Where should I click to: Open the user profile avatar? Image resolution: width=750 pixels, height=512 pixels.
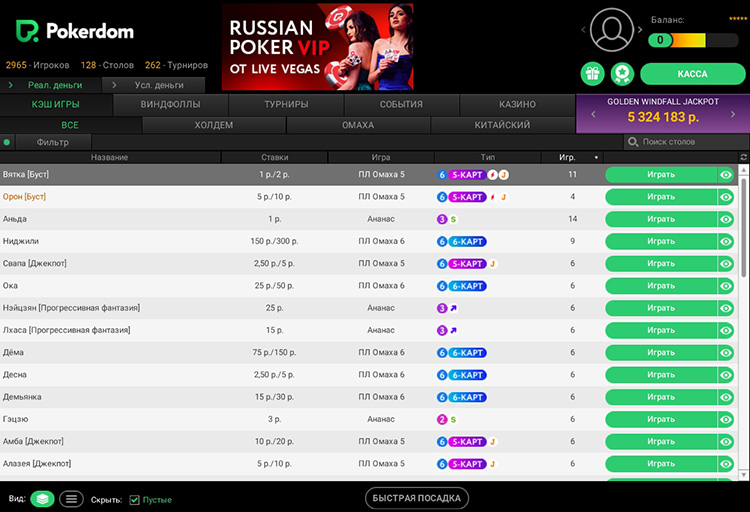pyautogui.click(x=612, y=30)
